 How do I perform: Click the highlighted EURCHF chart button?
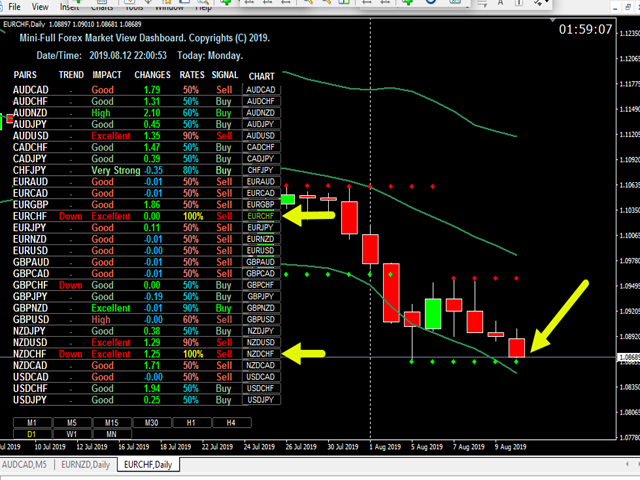pyautogui.click(x=261, y=216)
